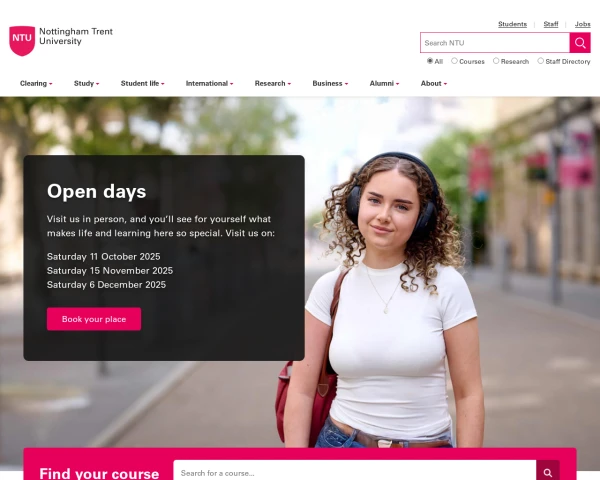Open the Students link

[x=512, y=24]
